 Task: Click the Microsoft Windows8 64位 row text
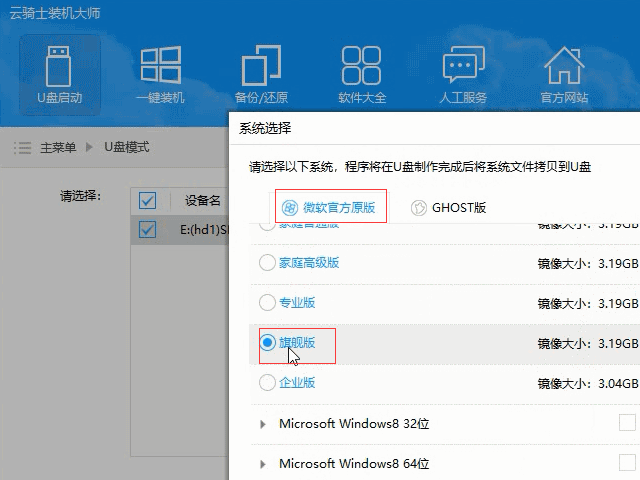(354, 464)
